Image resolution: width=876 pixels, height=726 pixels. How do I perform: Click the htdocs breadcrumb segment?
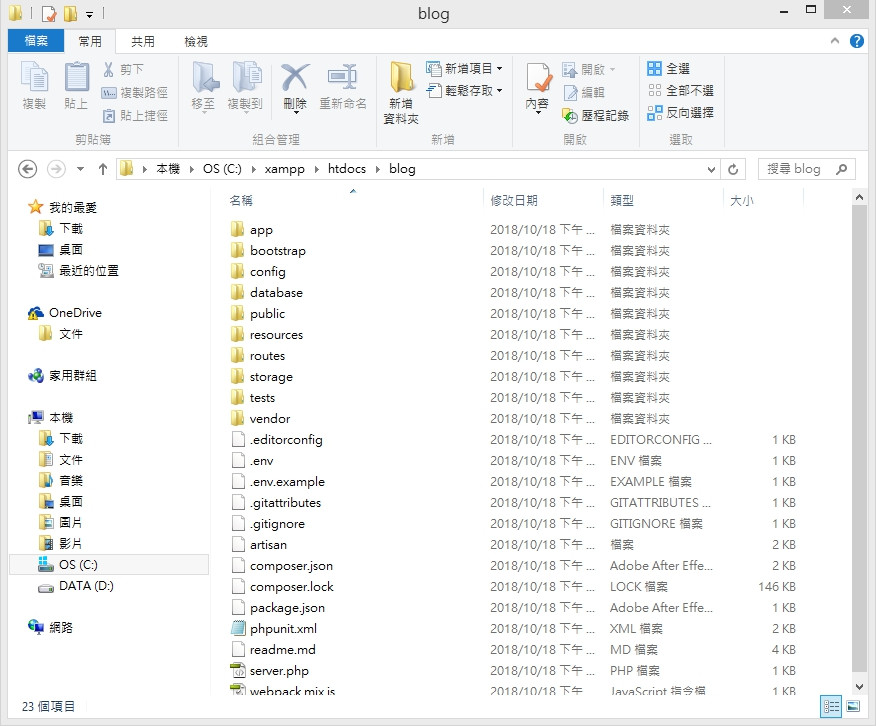[346, 169]
